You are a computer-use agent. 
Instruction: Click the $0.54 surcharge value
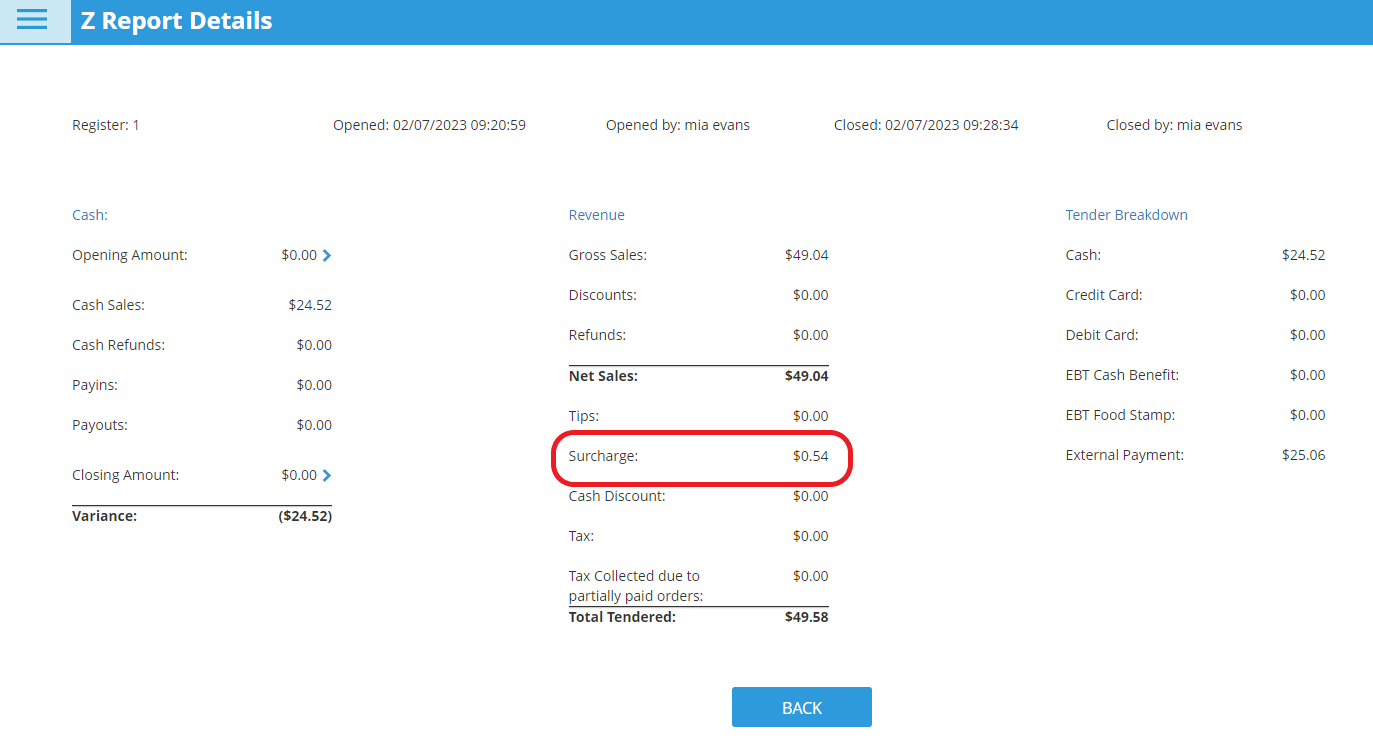[x=811, y=456]
